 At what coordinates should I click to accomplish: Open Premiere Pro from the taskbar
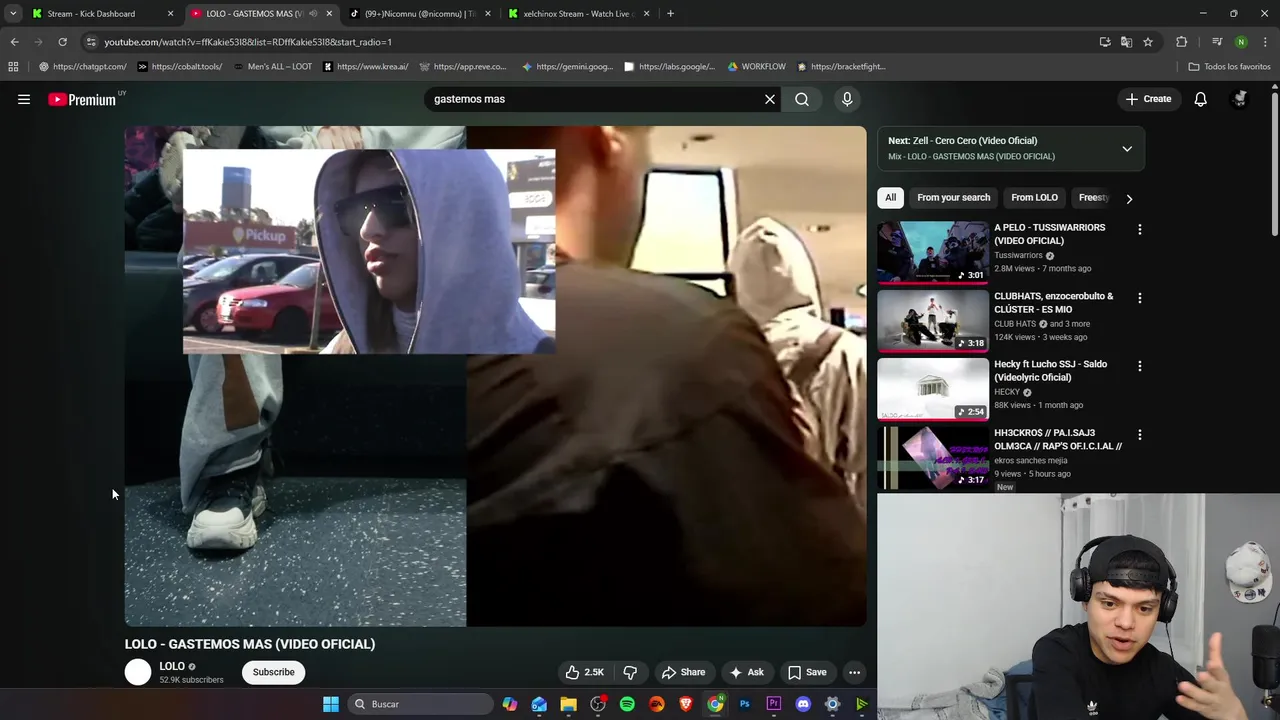click(773, 704)
